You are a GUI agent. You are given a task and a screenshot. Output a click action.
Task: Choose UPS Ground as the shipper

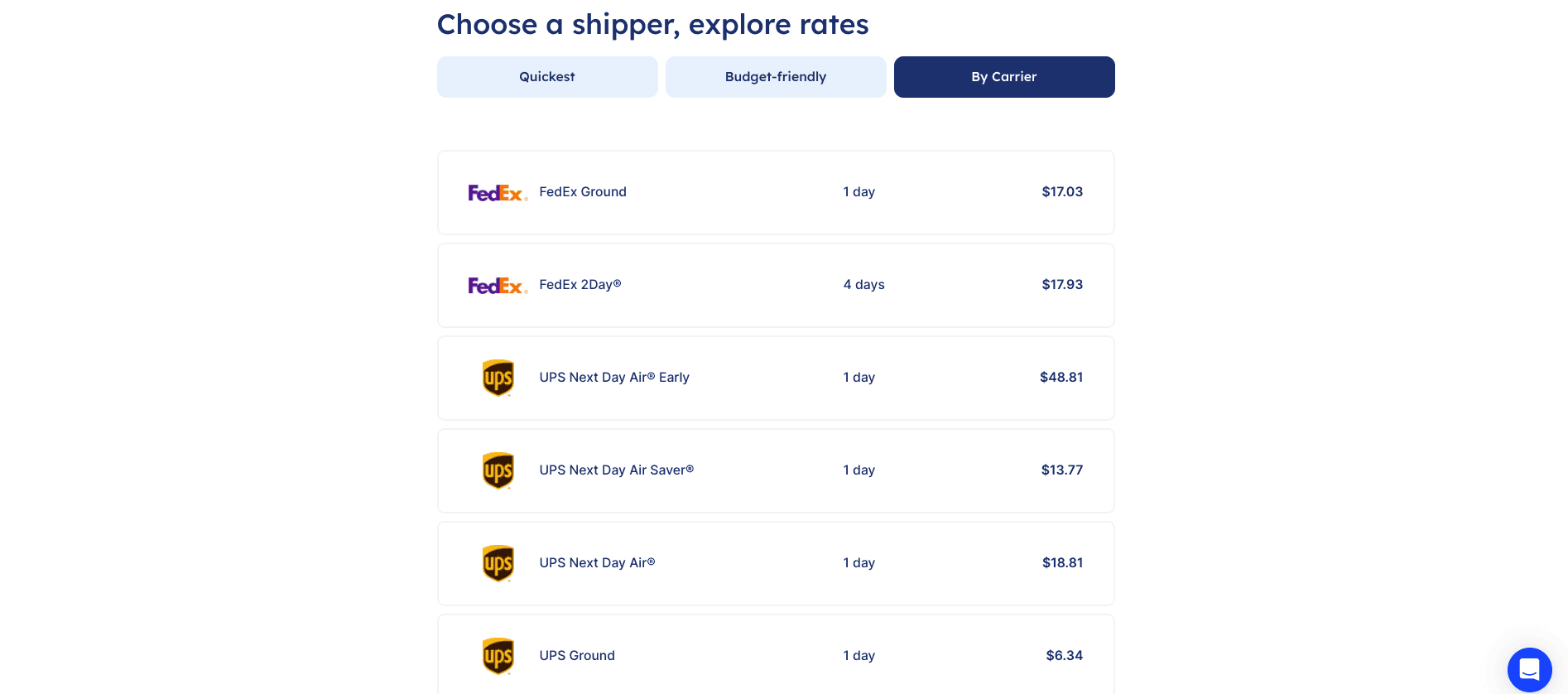(776, 656)
